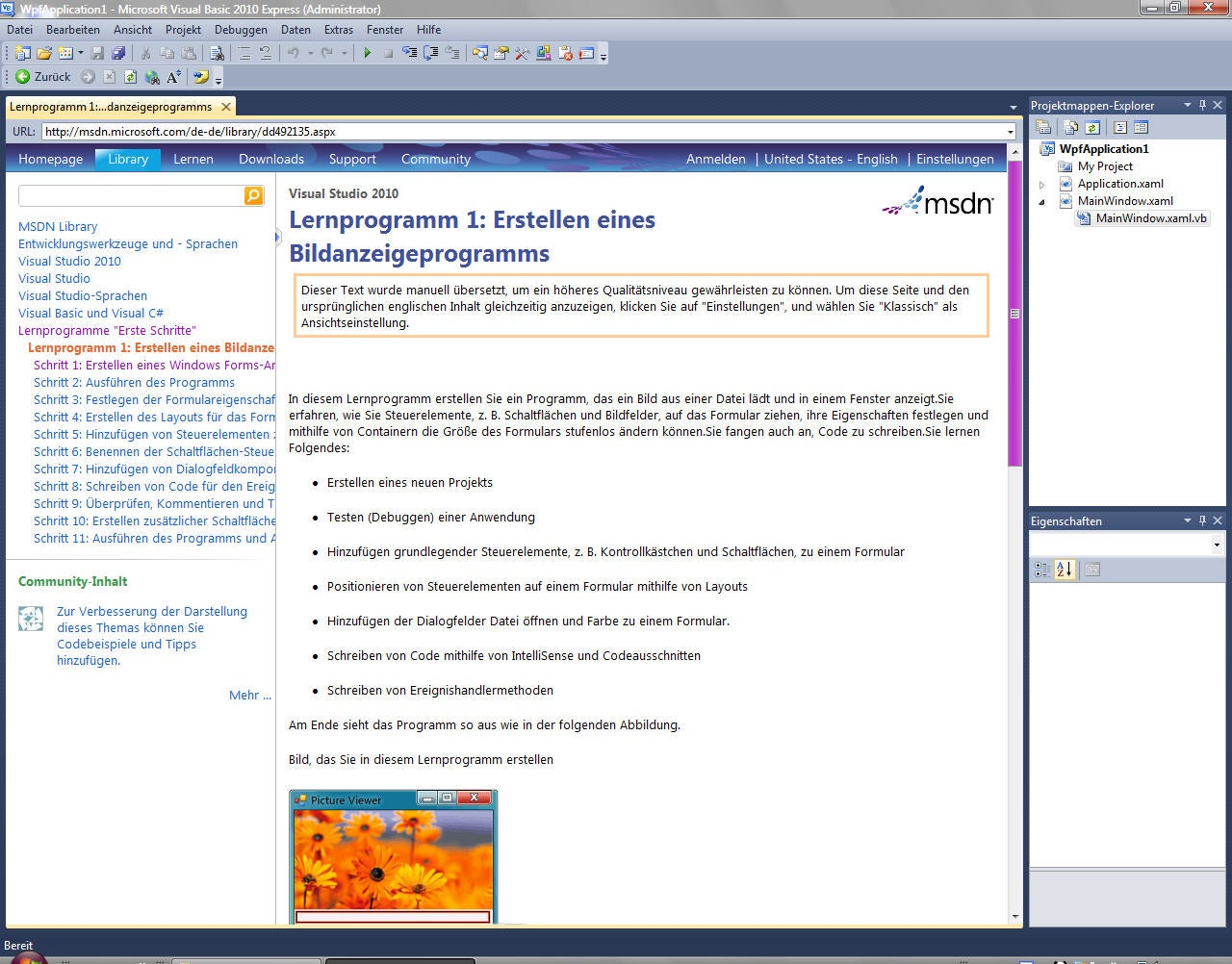Click the green Zurück back arrow

point(22,77)
